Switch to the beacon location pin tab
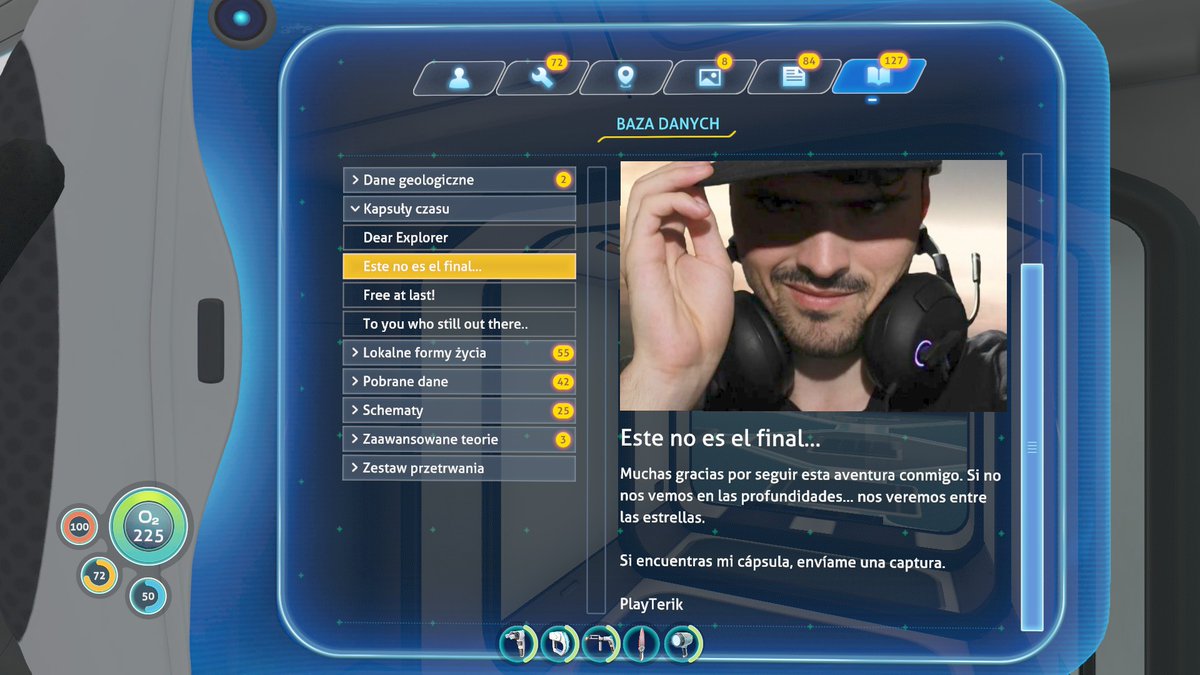Viewport: 1200px width, 675px height. (627, 78)
